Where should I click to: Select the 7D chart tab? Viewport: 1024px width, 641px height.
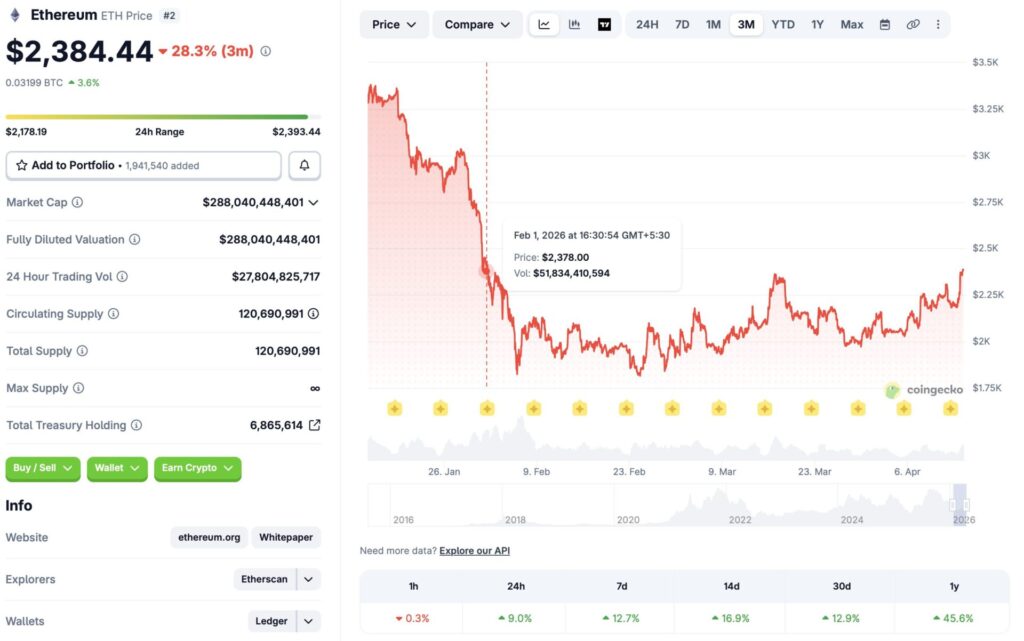682,24
